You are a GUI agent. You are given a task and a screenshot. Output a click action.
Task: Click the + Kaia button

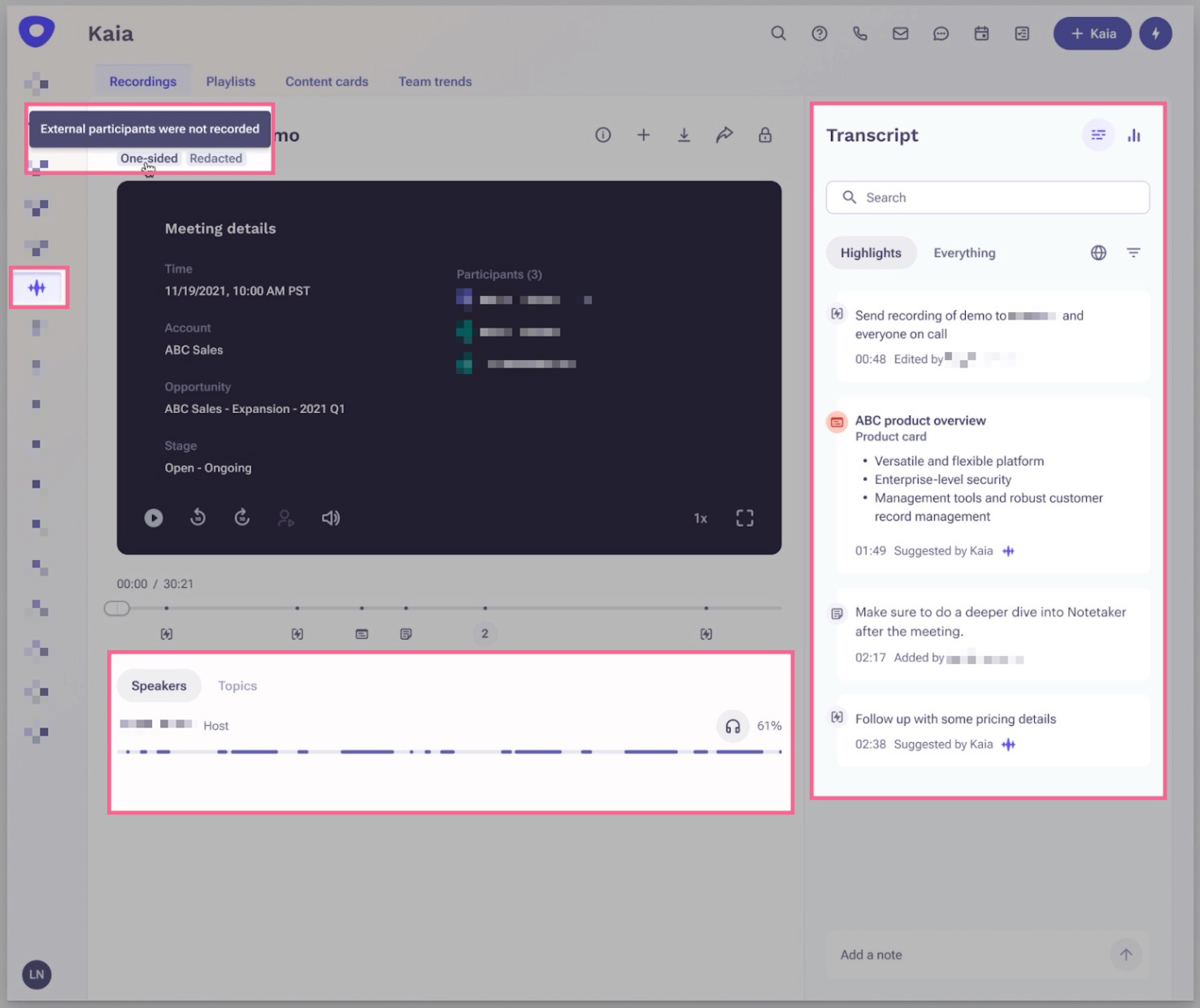[1092, 33]
